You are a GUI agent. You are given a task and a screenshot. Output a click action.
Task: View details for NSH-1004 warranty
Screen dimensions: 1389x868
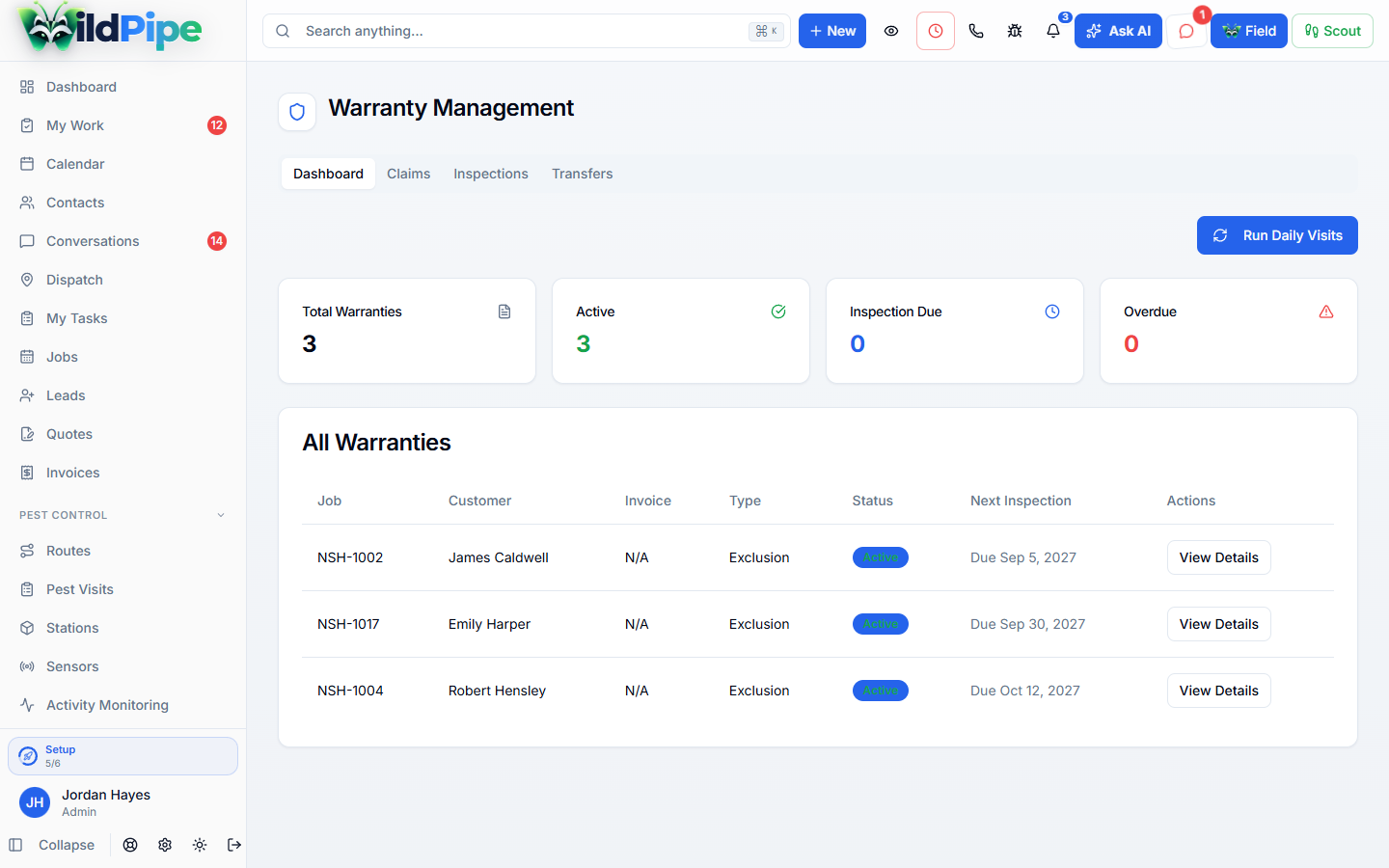pyautogui.click(x=1219, y=691)
